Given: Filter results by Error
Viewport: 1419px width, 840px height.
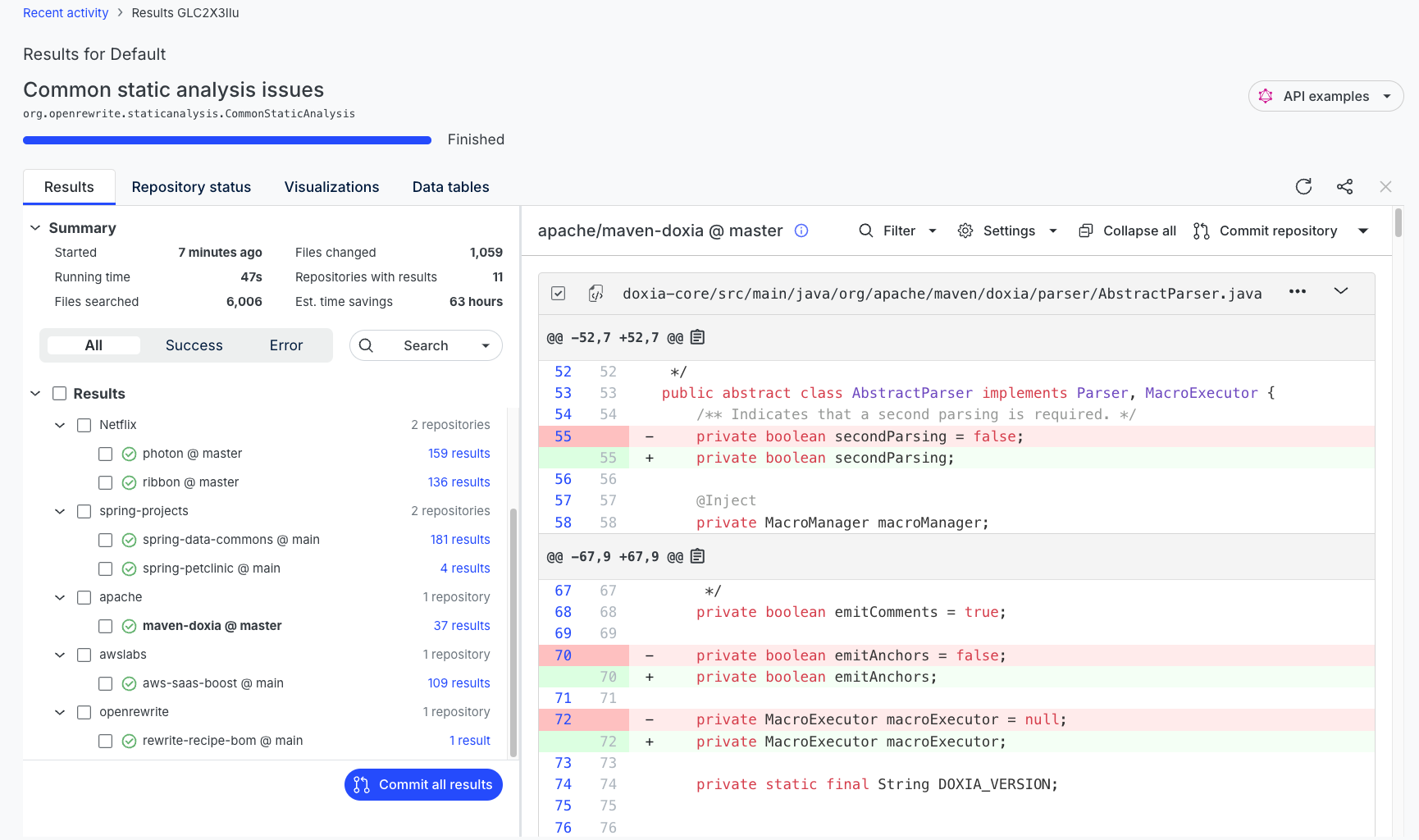Looking at the screenshot, I should point(286,345).
